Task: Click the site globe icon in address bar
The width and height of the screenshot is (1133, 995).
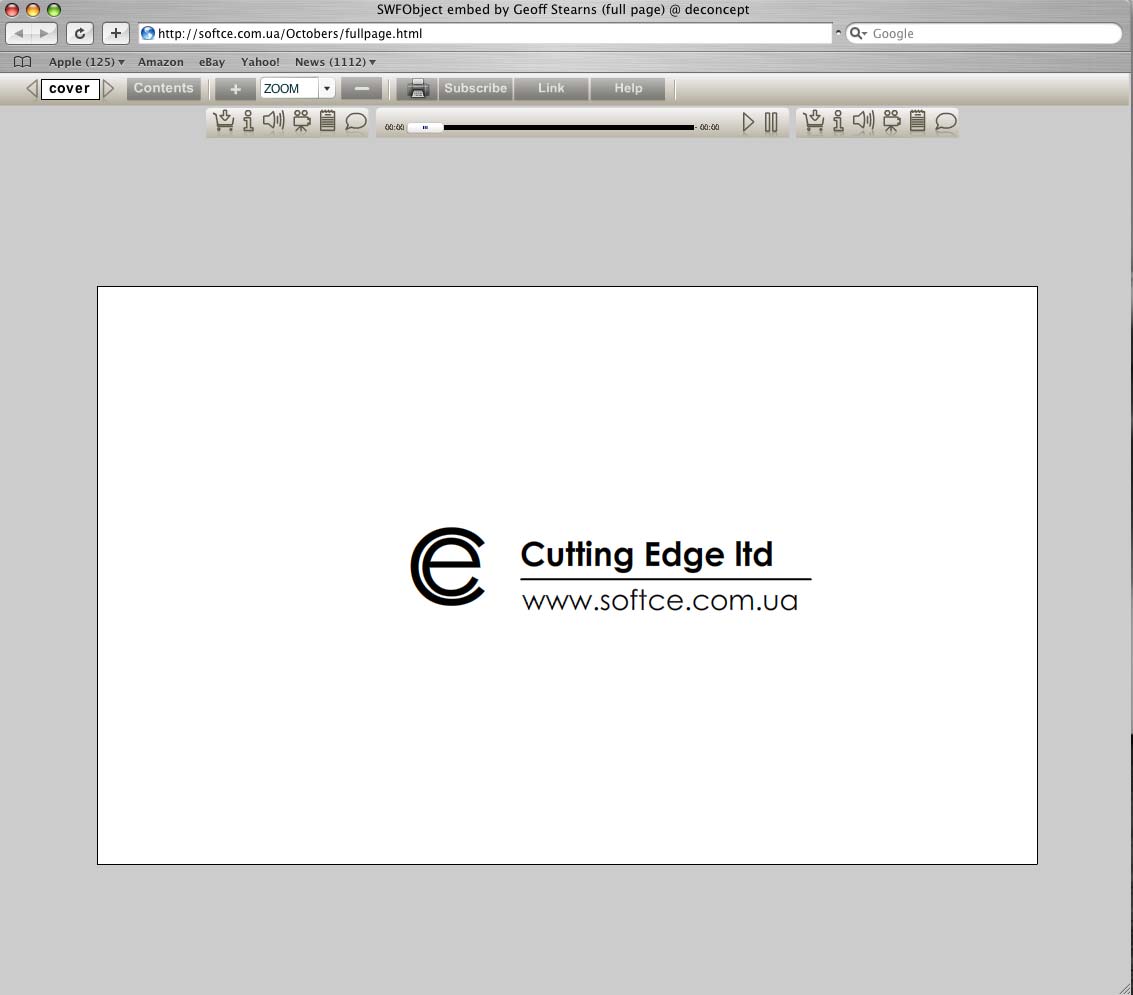Action: pos(148,33)
